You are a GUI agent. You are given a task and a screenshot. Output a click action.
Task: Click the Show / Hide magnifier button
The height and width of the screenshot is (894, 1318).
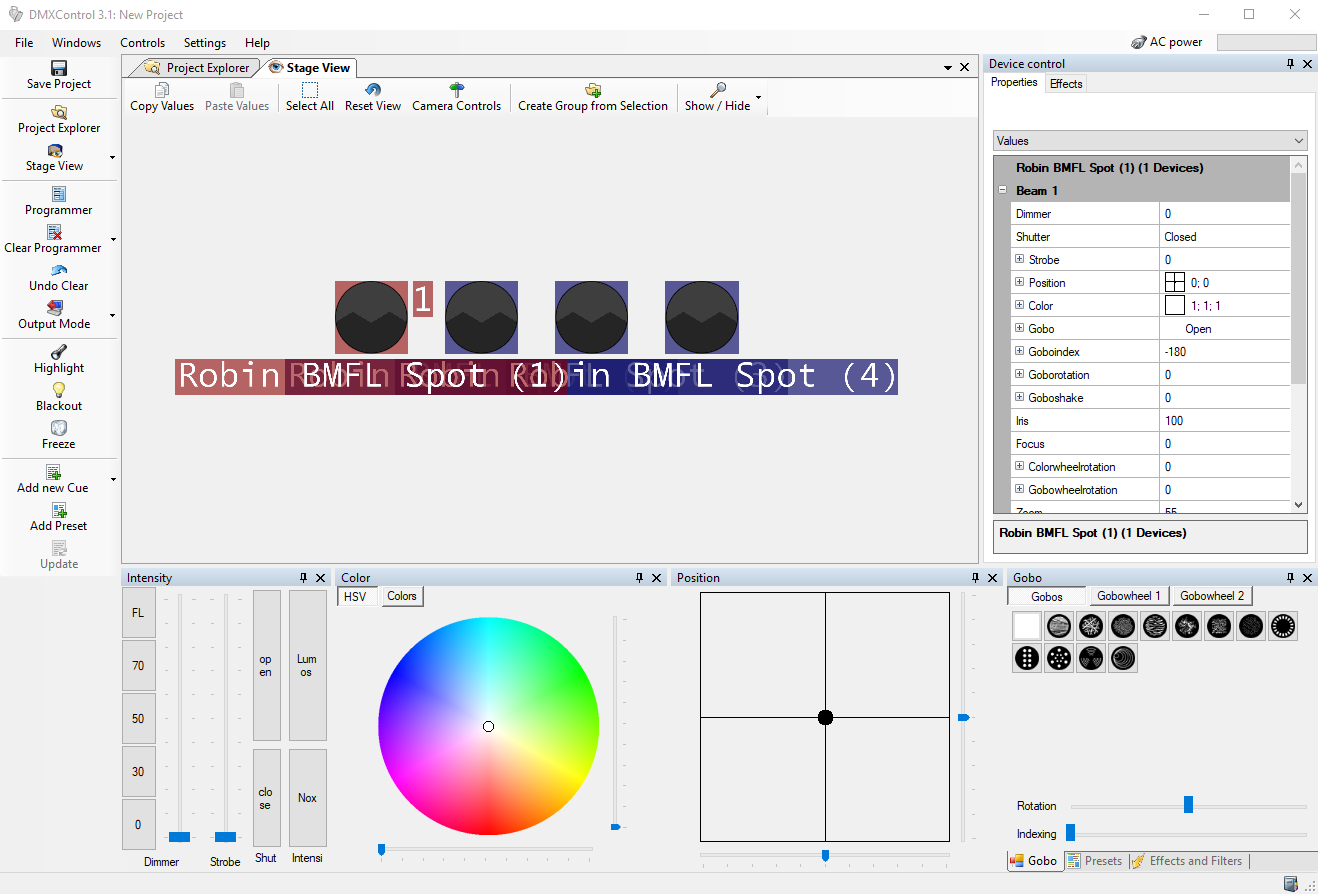coord(717,98)
